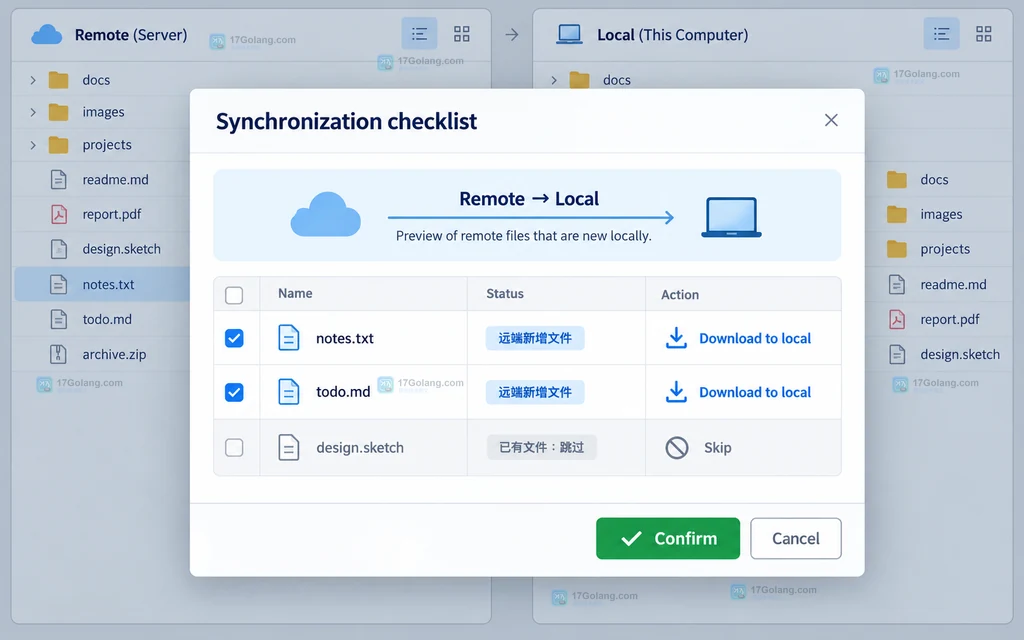
Task: Click the todo.md file icon in checklist
Action: [x=289, y=392]
